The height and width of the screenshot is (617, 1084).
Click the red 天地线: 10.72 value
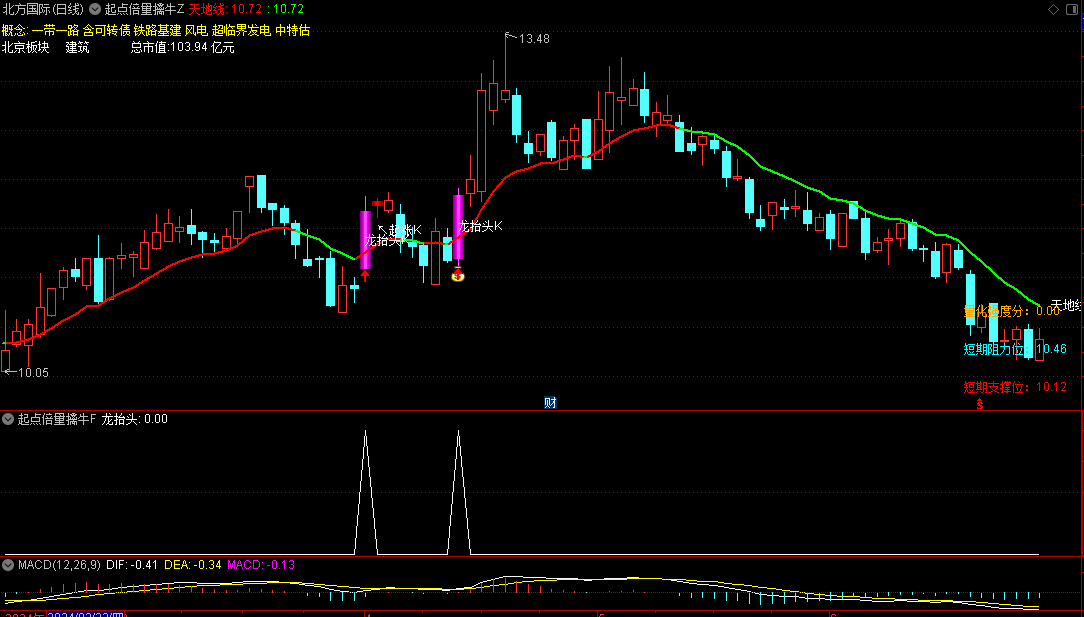click(225, 9)
